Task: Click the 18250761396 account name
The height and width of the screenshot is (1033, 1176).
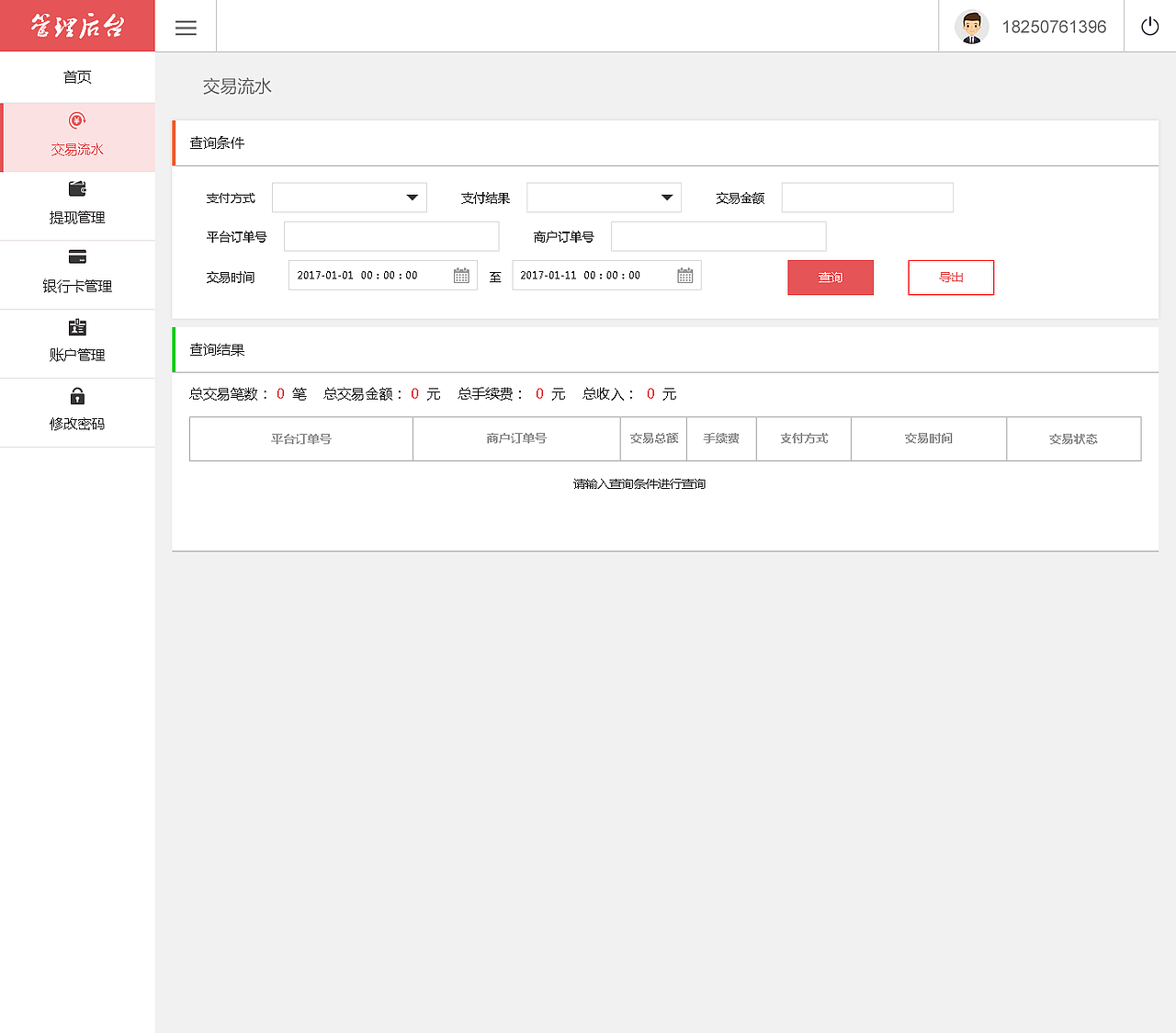Action: click(1054, 28)
